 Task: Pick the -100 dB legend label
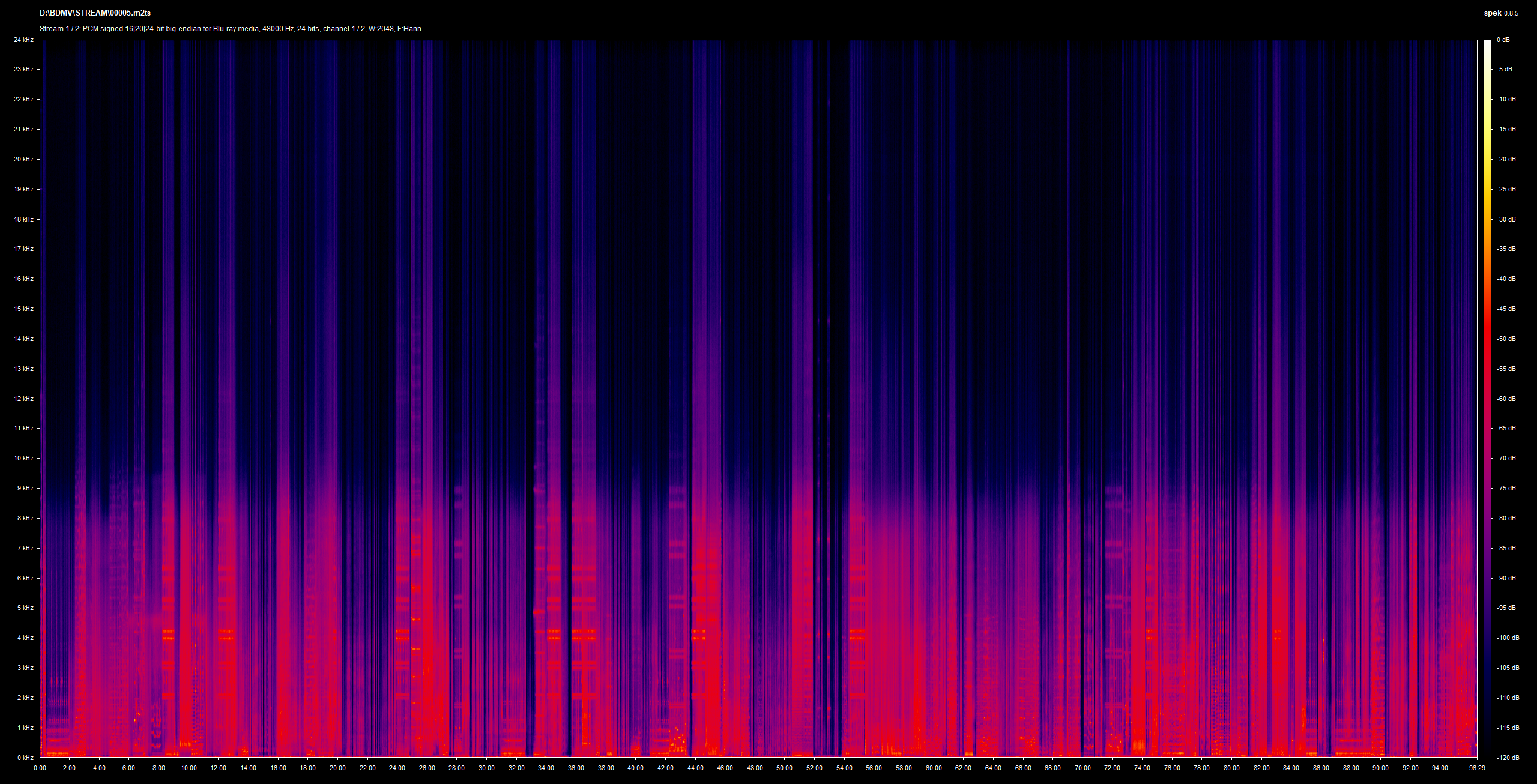point(1508,638)
